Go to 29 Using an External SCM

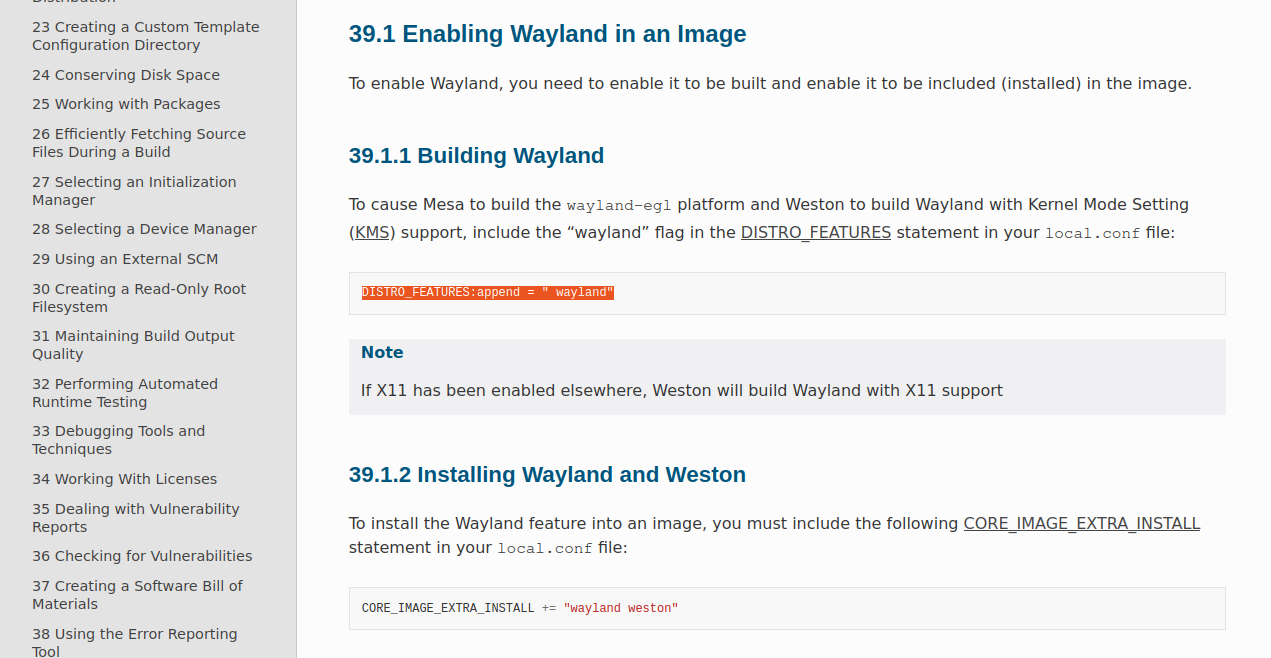pyautogui.click(x=125, y=259)
